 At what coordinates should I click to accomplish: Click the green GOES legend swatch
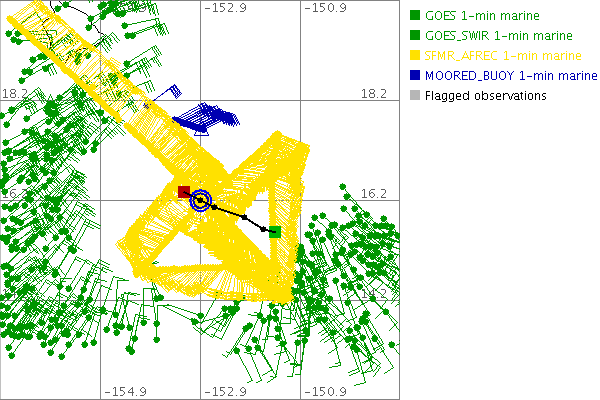pos(415,16)
